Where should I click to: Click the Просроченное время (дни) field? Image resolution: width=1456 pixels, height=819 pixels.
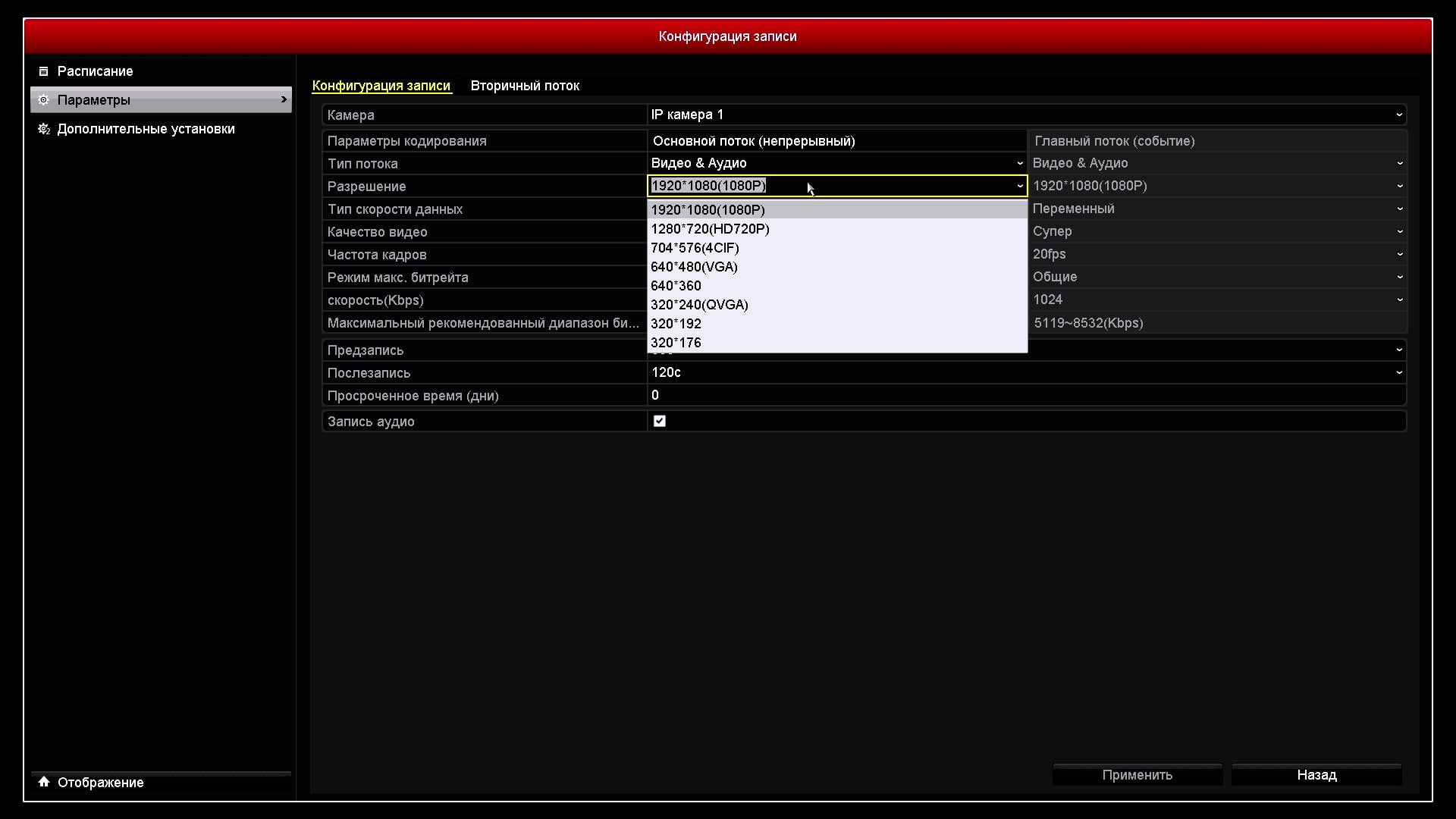point(1027,395)
